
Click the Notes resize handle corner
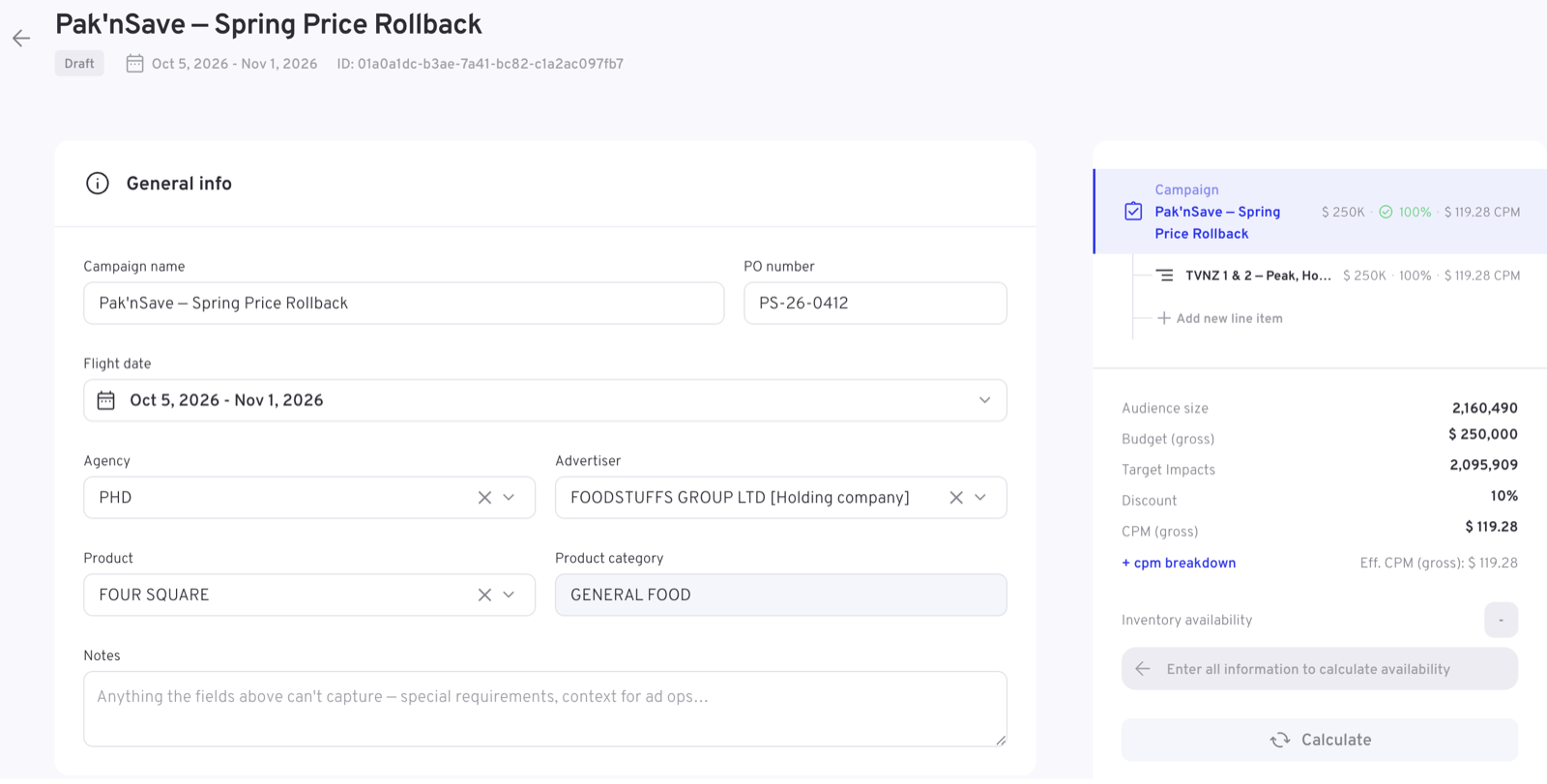[1001, 740]
